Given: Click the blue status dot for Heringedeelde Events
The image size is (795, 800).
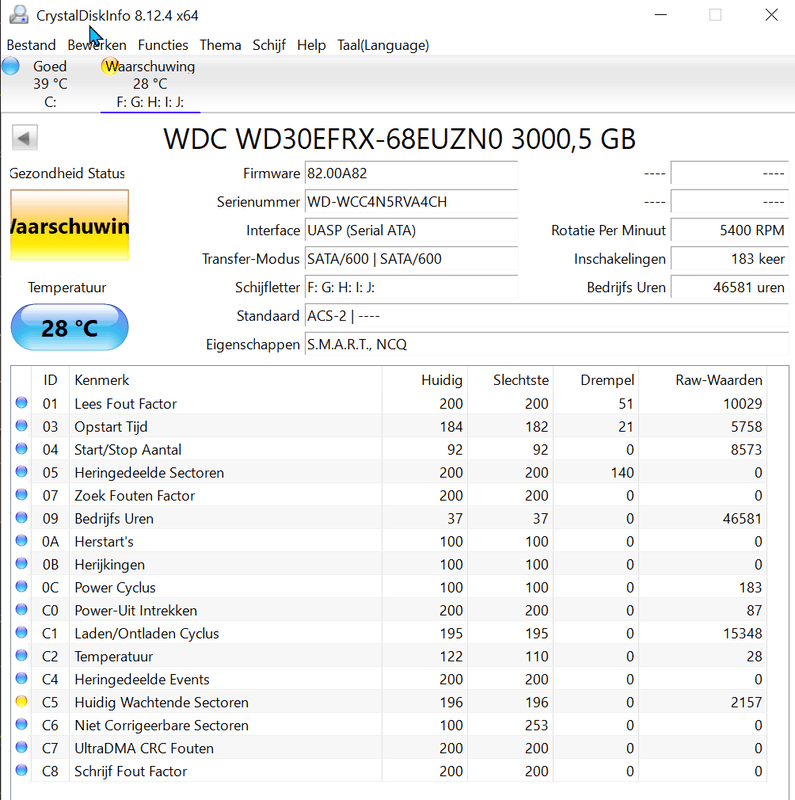Looking at the screenshot, I should [21, 679].
